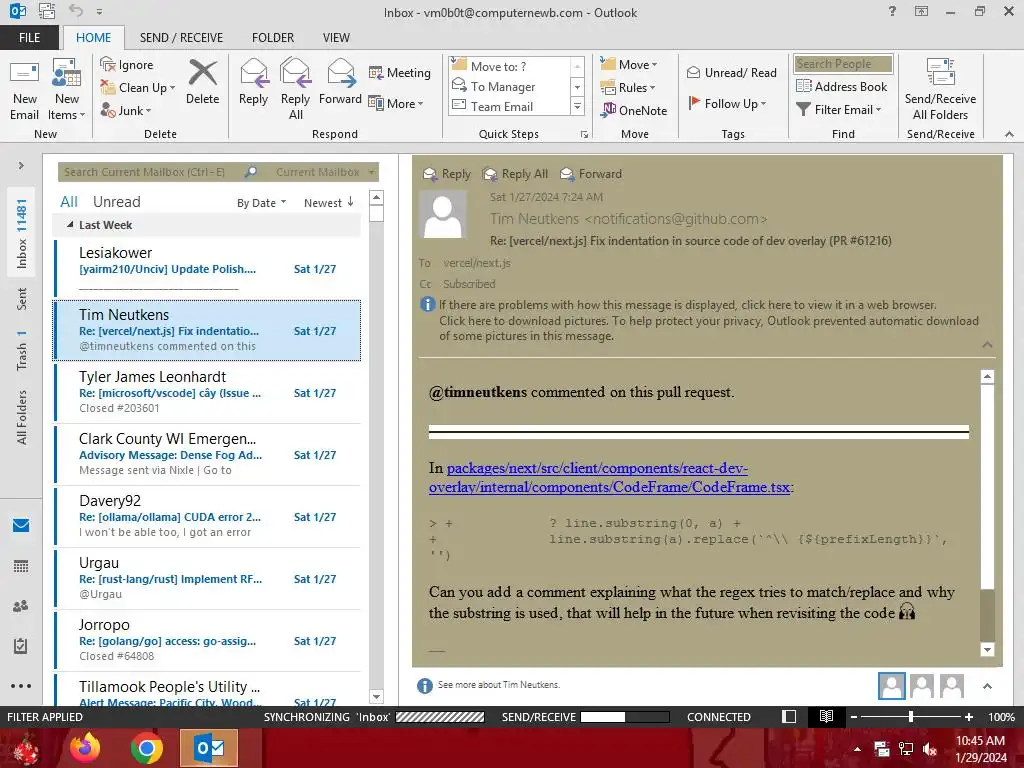Screen dimensions: 1024x768
Task: Switch to the SEND / RECEIVE tab
Action: [182, 37]
